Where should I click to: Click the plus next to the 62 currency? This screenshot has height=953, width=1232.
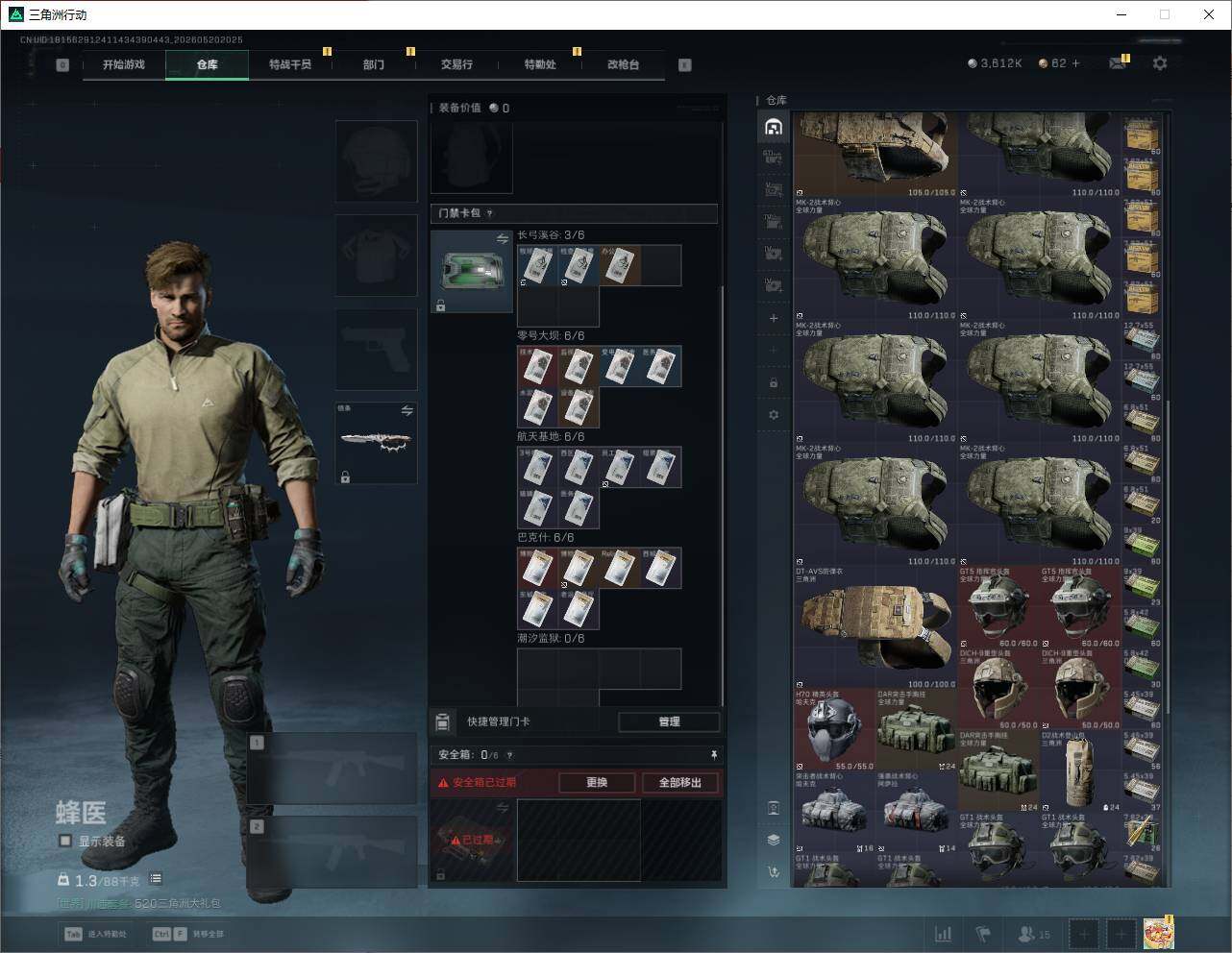coord(1075,63)
